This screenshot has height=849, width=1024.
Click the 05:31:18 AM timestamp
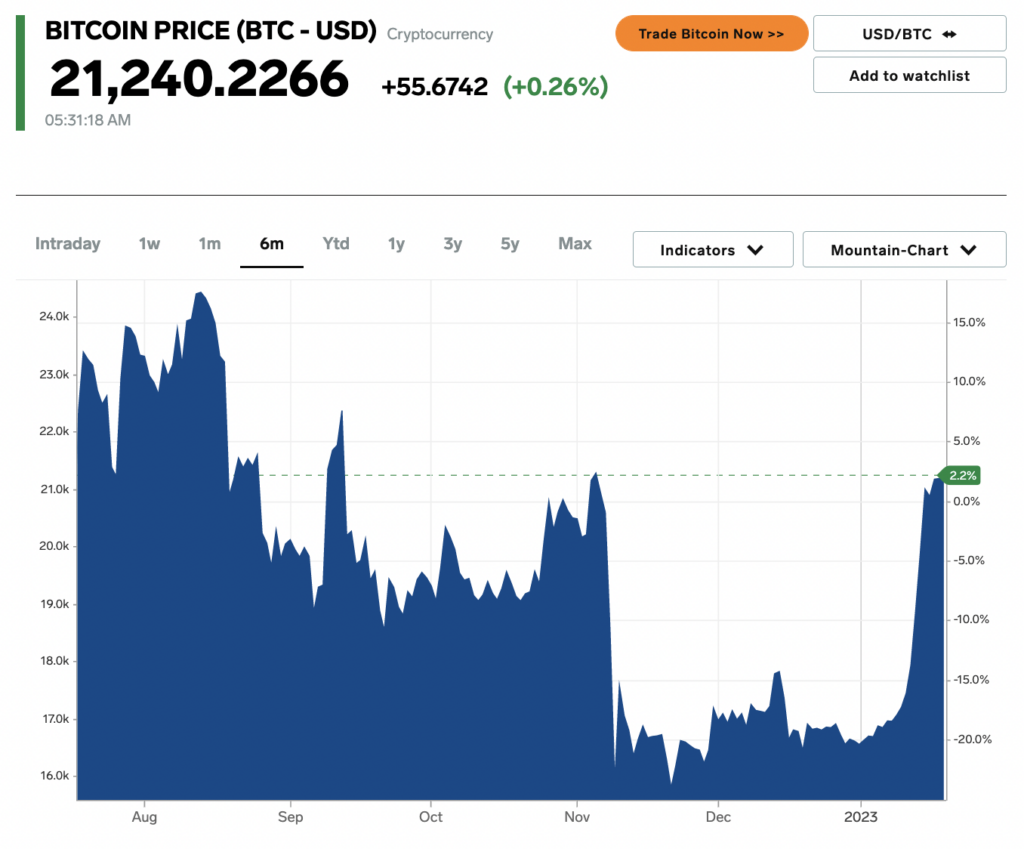coord(88,120)
